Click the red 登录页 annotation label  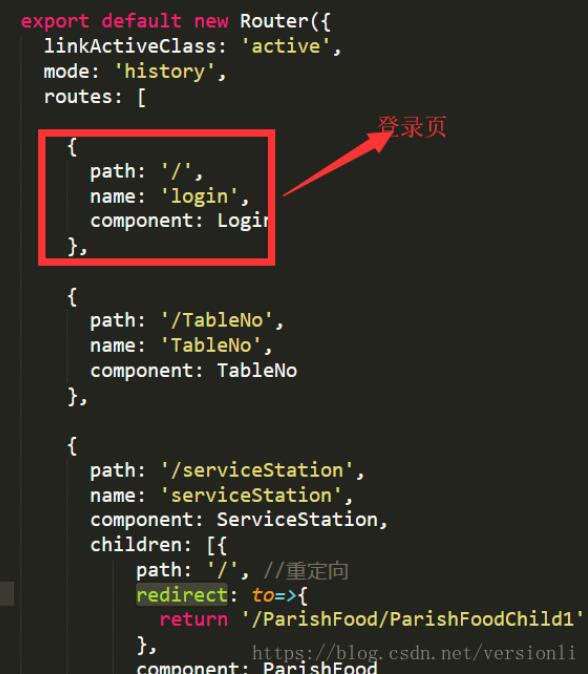tap(412, 127)
